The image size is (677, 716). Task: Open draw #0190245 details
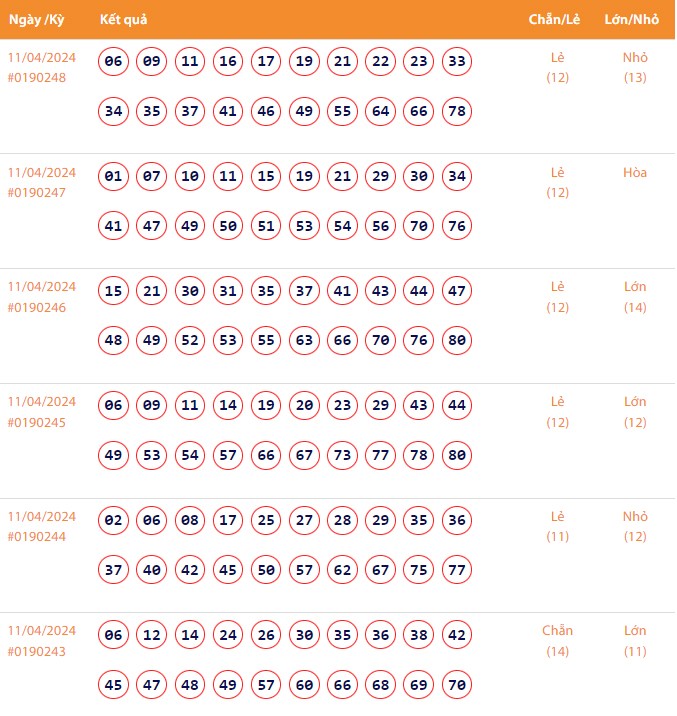pyautogui.click(x=37, y=422)
